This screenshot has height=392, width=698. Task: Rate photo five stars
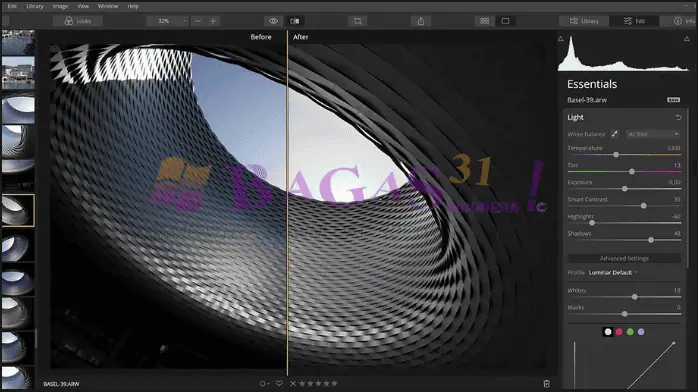pos(334,383)
